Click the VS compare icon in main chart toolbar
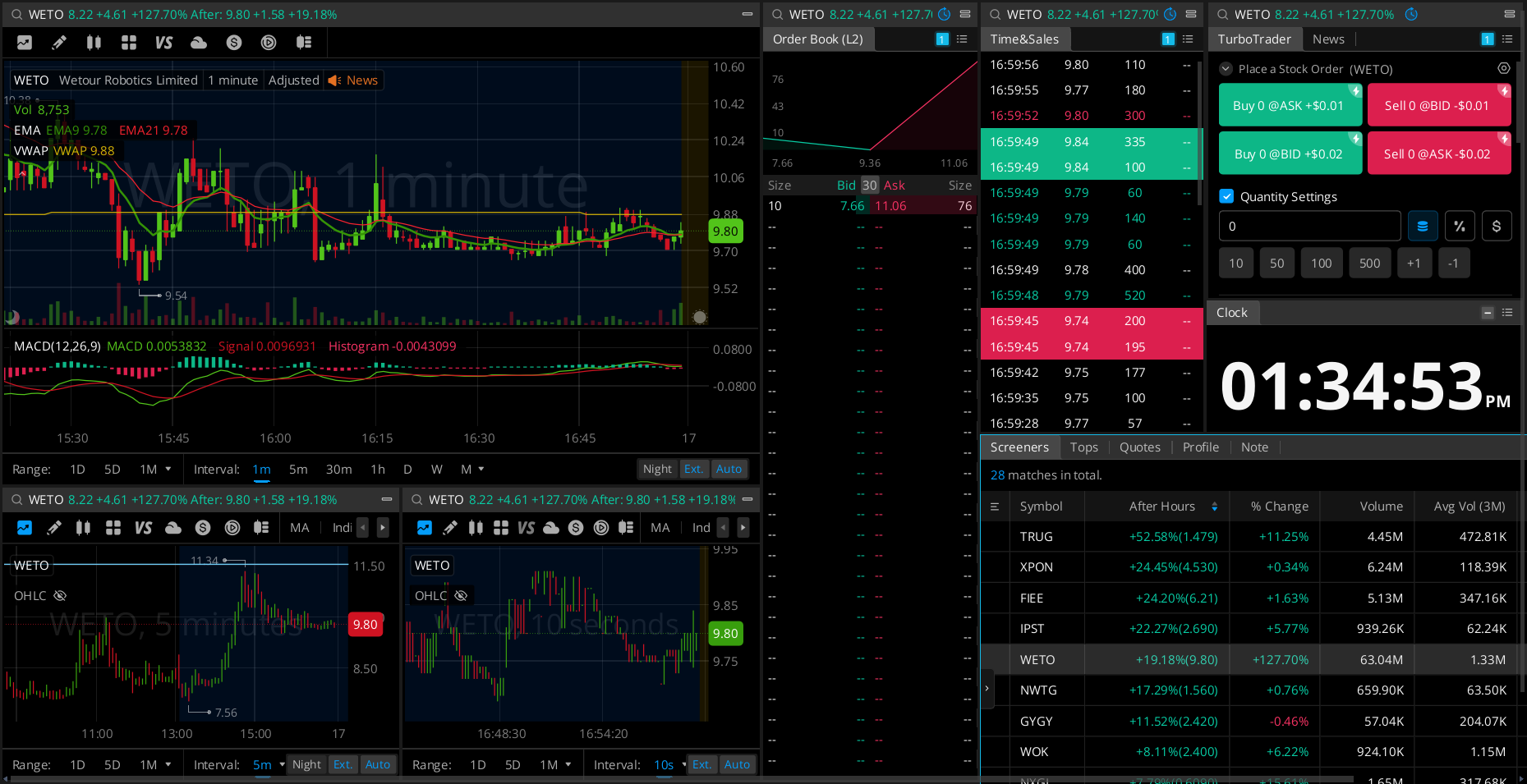This screenshot has width=1527, height=784. [164, 43]
